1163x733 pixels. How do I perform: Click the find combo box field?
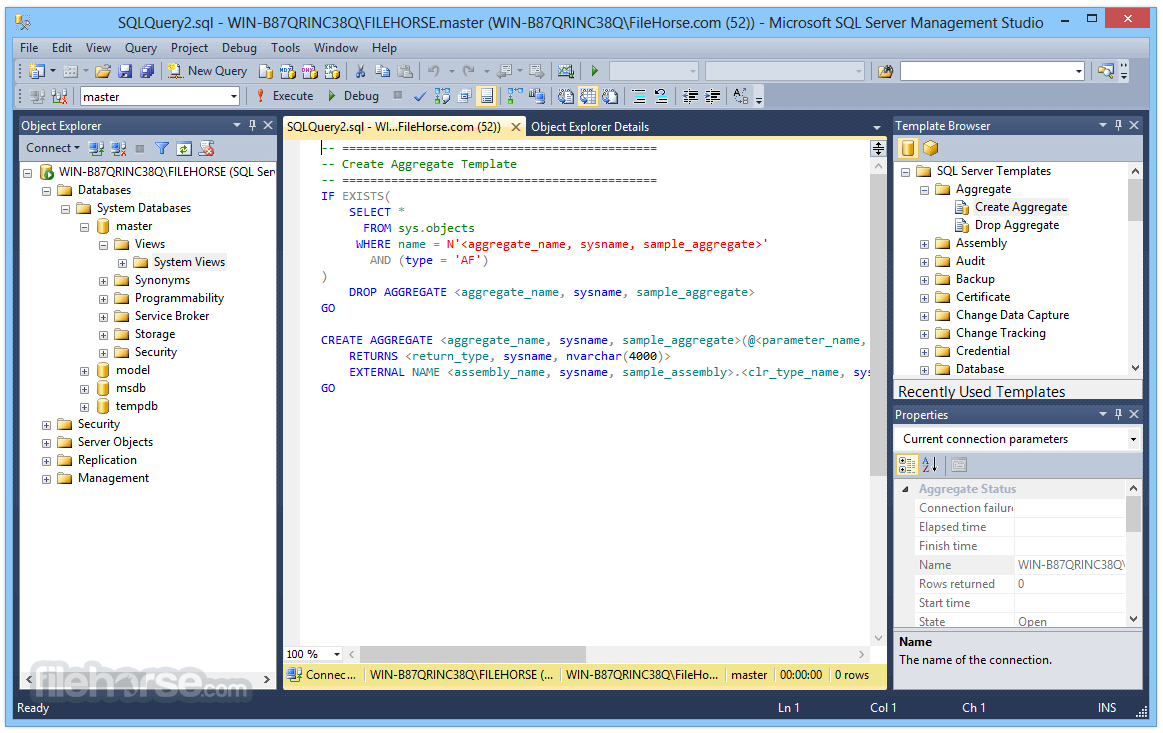[x=992, y=71]
